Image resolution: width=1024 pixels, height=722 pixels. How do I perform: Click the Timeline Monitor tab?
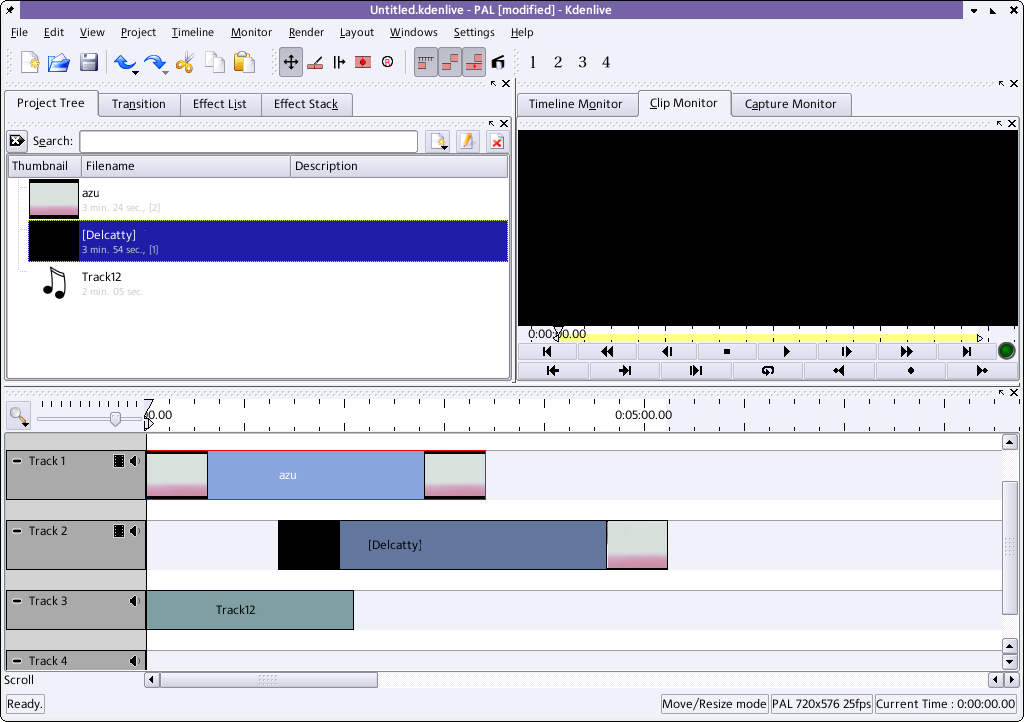click(x=575, y=104)
